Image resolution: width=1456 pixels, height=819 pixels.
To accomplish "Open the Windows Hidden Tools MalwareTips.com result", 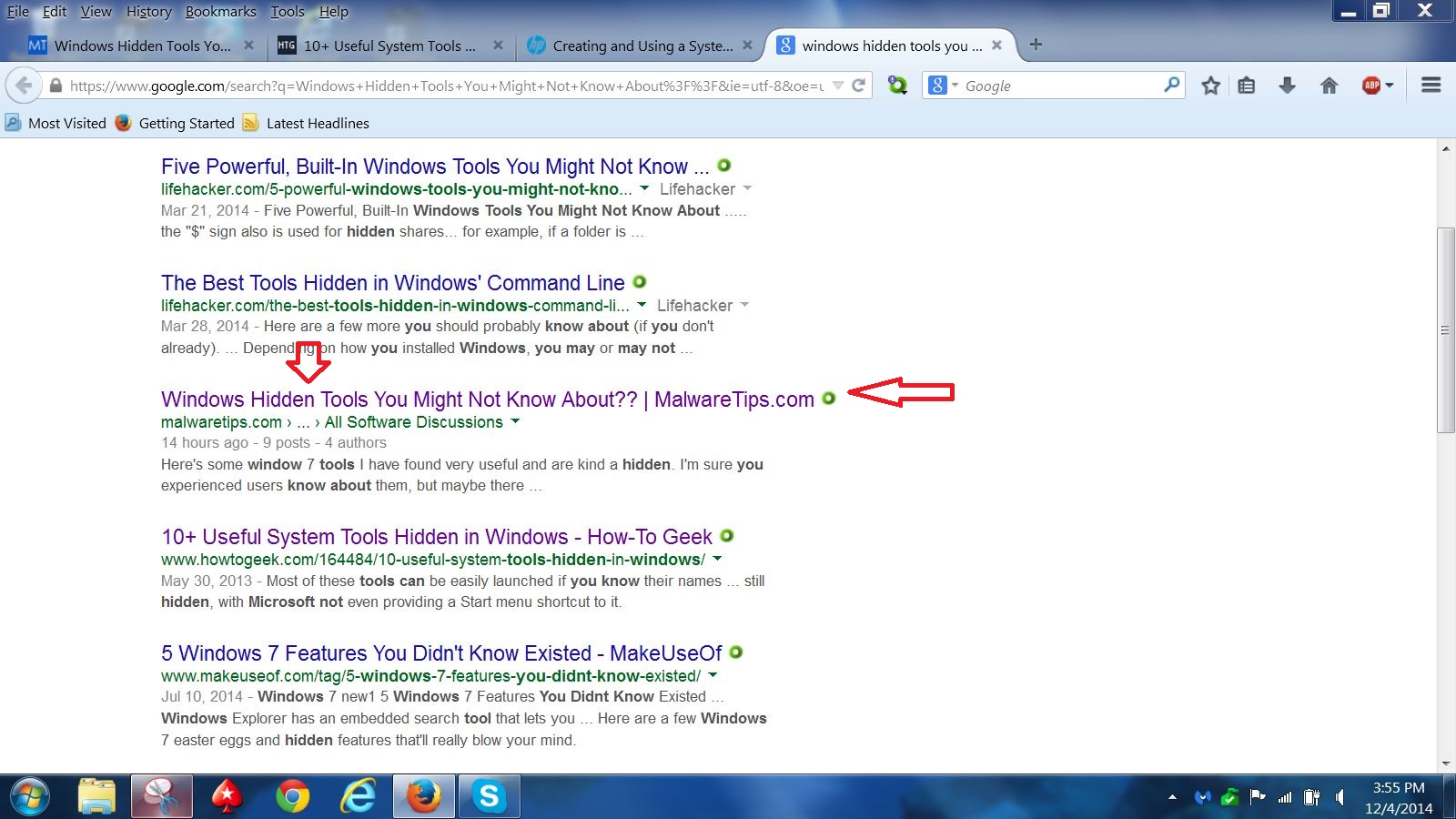I will pyautogui.click(x=488, y=399).
